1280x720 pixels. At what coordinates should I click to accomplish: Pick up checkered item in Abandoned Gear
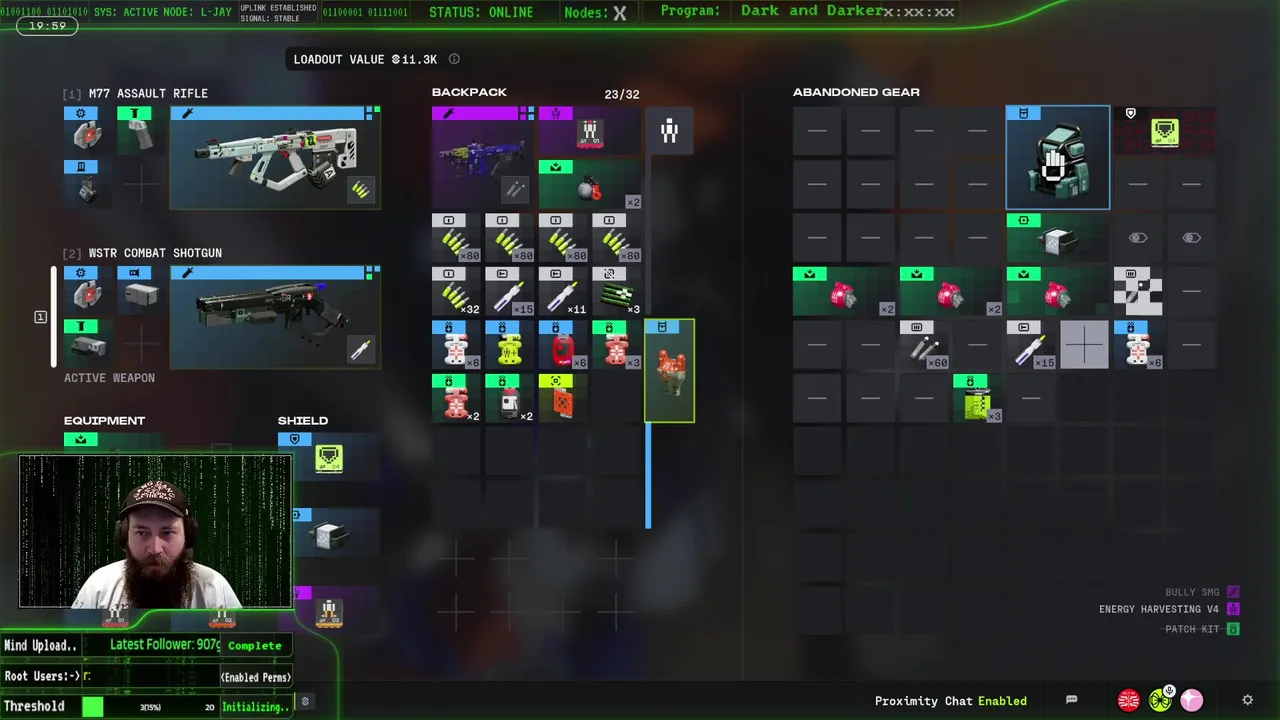[1138, 291]
